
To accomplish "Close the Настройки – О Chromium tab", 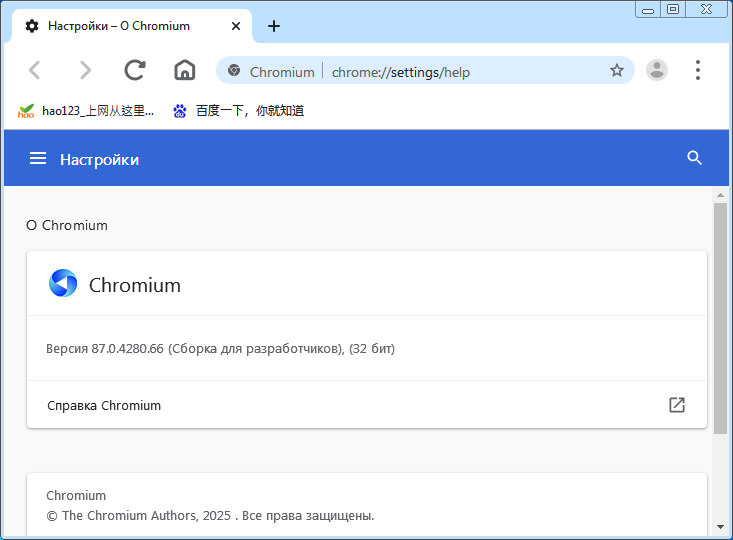I will coord(236,26).
